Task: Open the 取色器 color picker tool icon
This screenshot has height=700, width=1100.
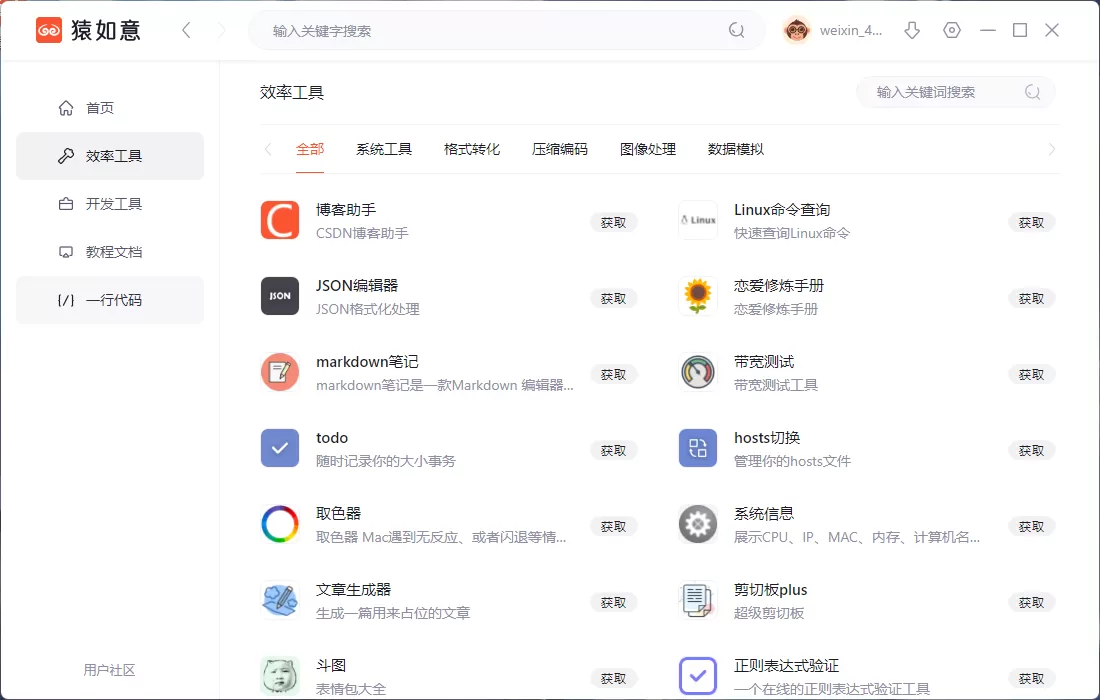Action: click(x=279, y=524)
